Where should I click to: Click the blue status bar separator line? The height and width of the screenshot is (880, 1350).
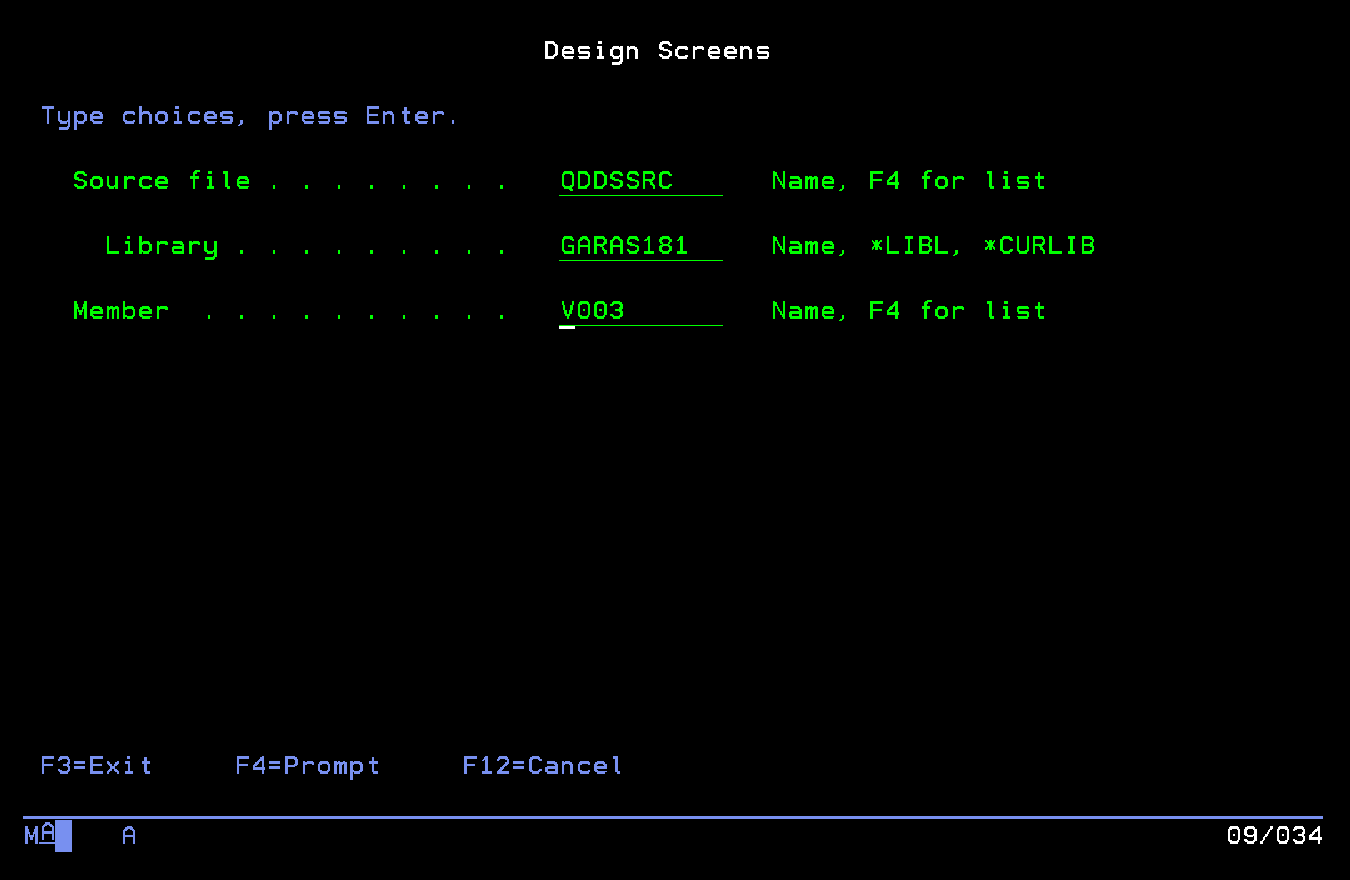[673, 817]
